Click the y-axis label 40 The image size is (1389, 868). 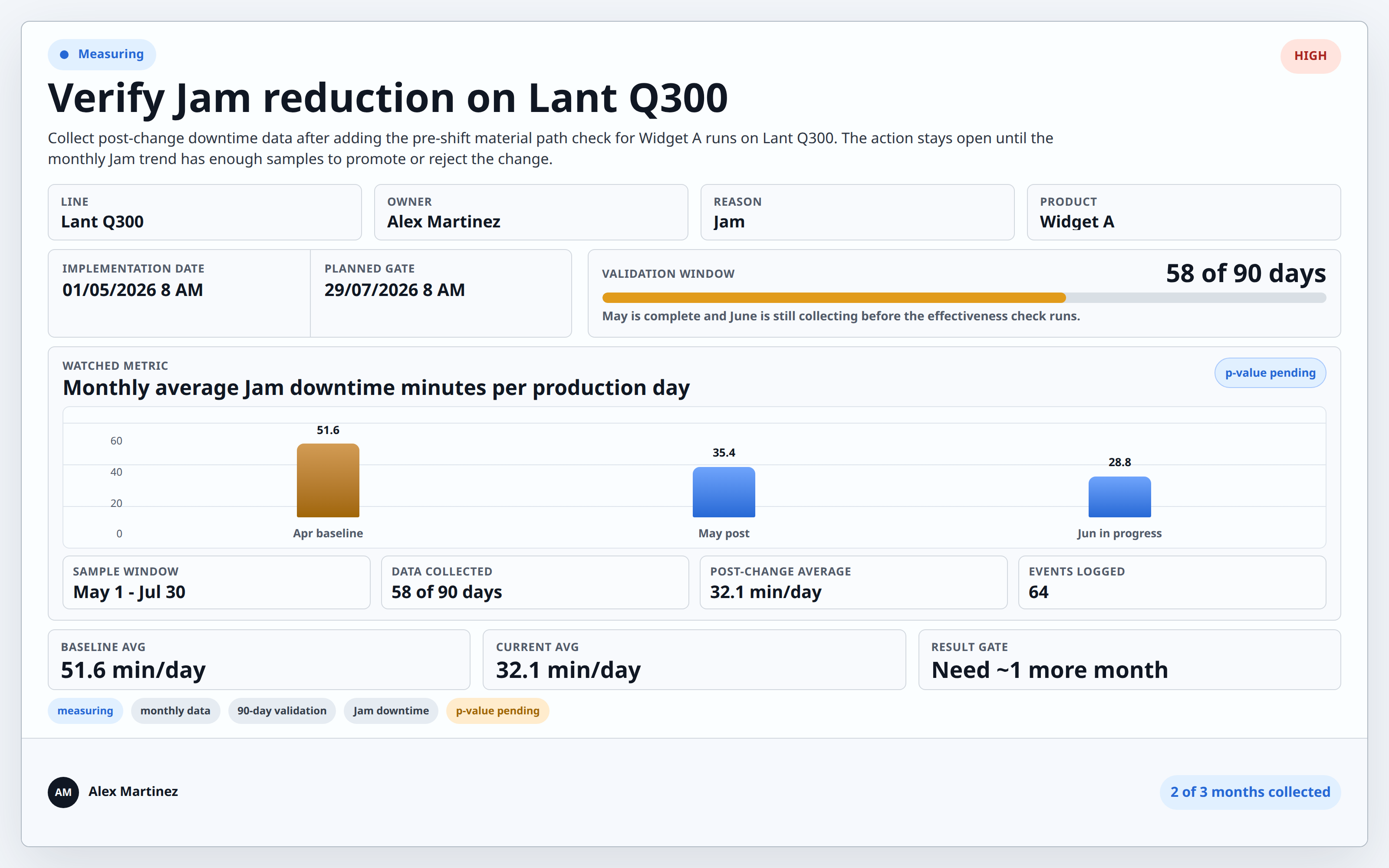tap(116, 472)
